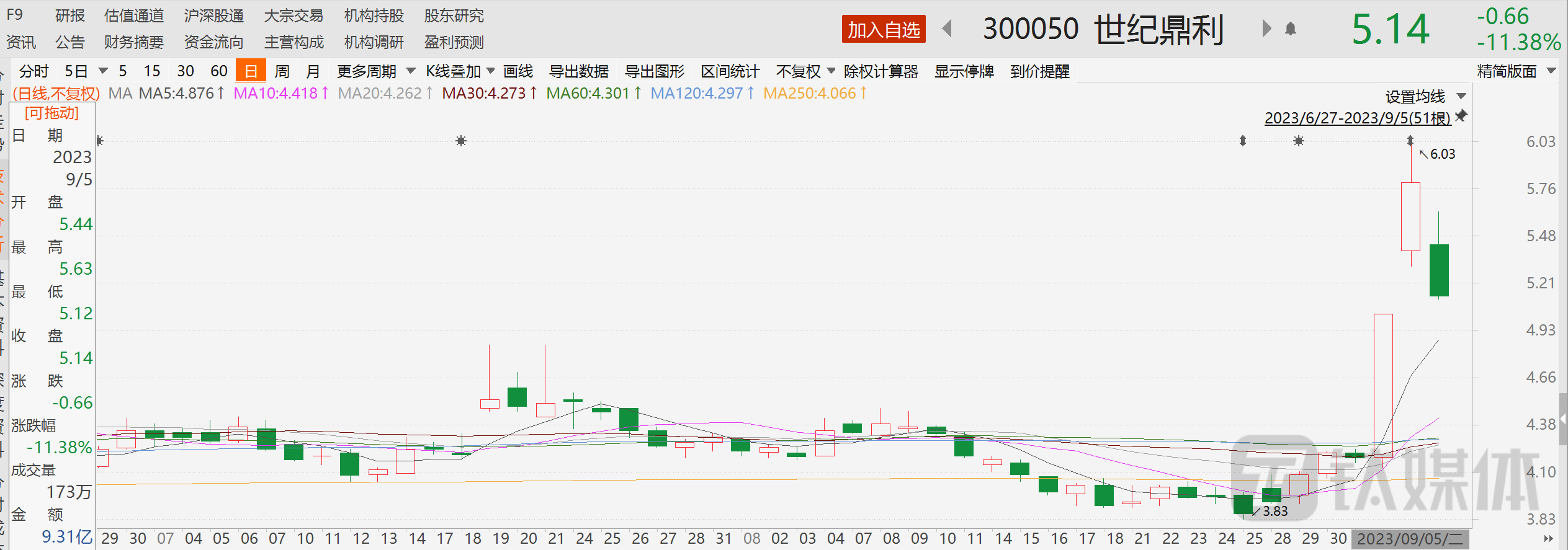Click the event marker above the 6.03 high

click(x=1410, y=141)
